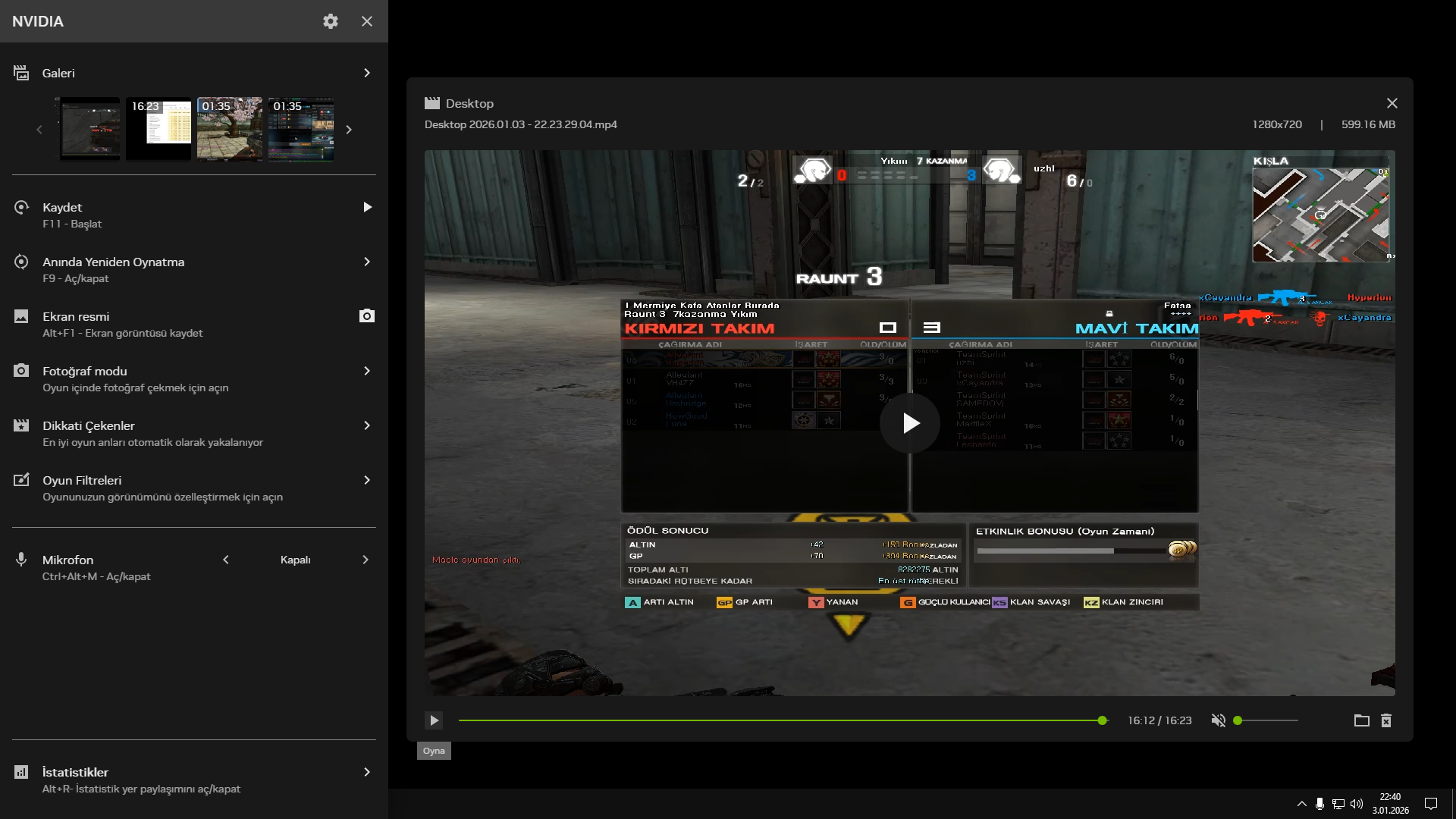This screenshot has height=819, width=1456.
Task: Click the 599.16 MB file size
Action: point(1368,124)
